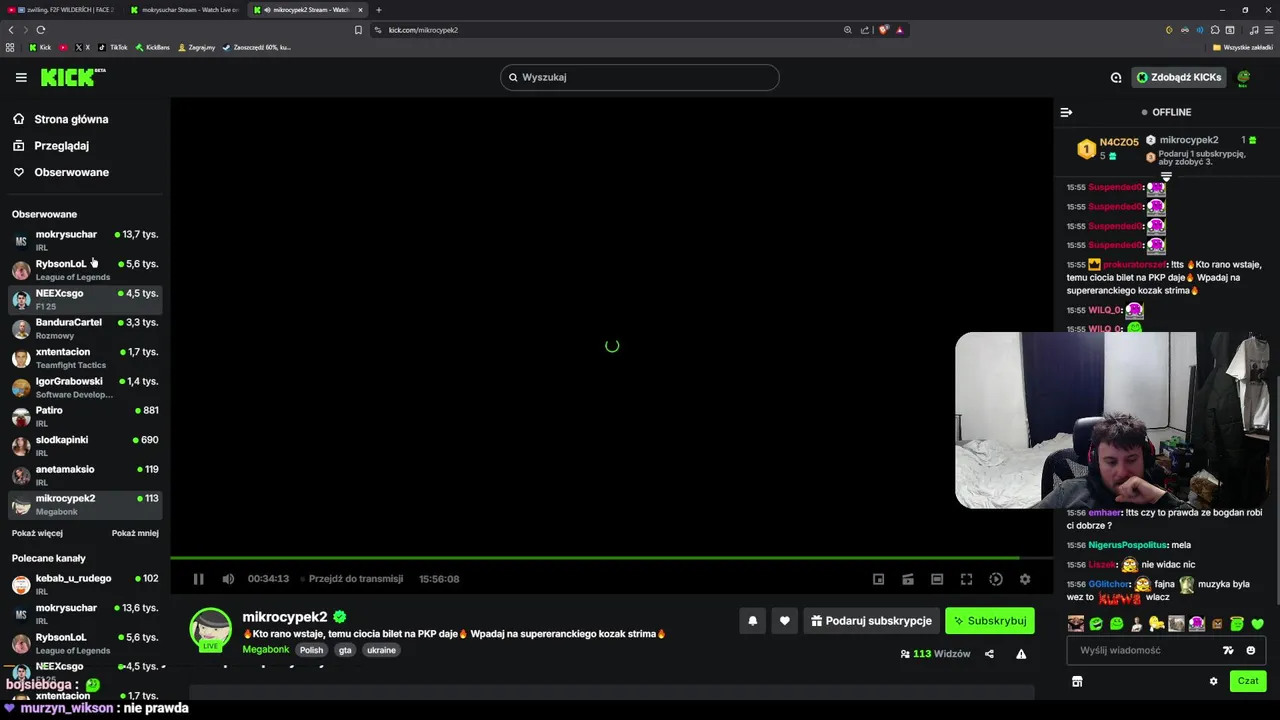
Task: Click the N4CZO5 top gifter entry
Action: 1108,148
